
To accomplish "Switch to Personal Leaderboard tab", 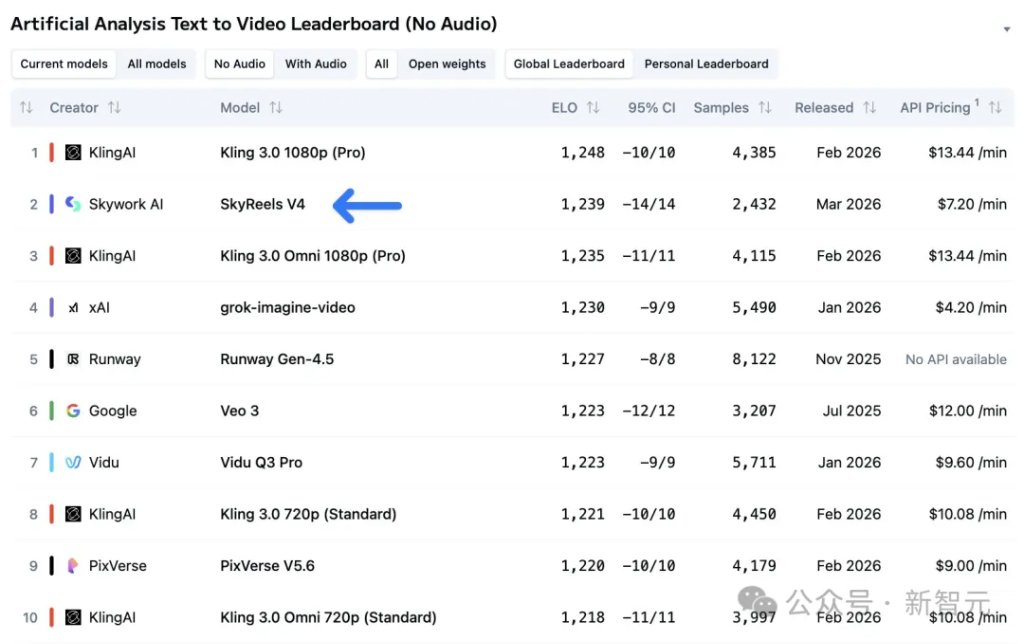I will pos(706,64).
